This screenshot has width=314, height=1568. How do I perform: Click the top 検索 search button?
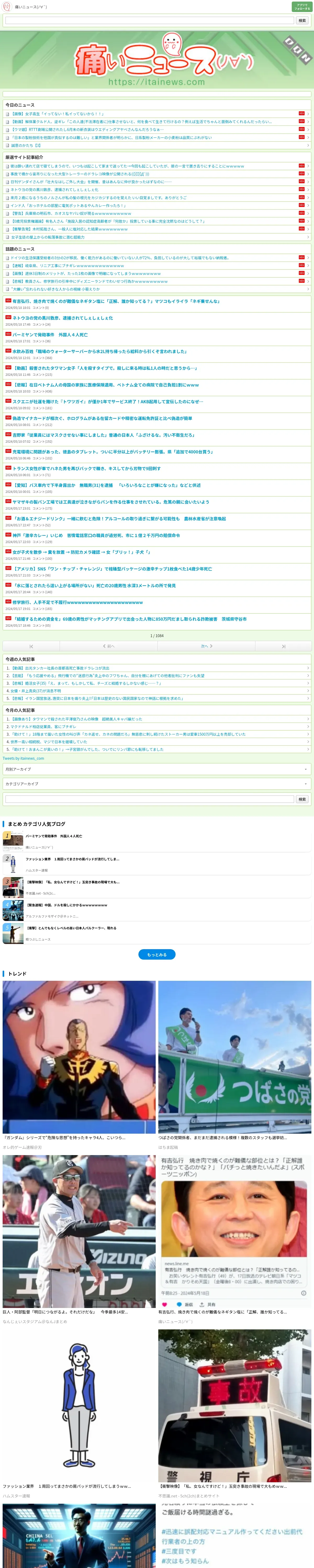(302, 21)
